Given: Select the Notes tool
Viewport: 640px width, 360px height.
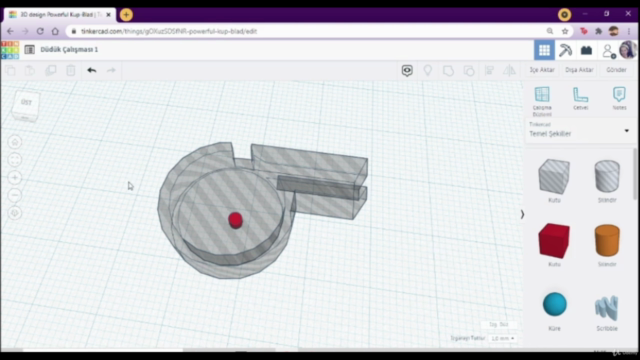Looking at the screenshot, I should point(619,98).
